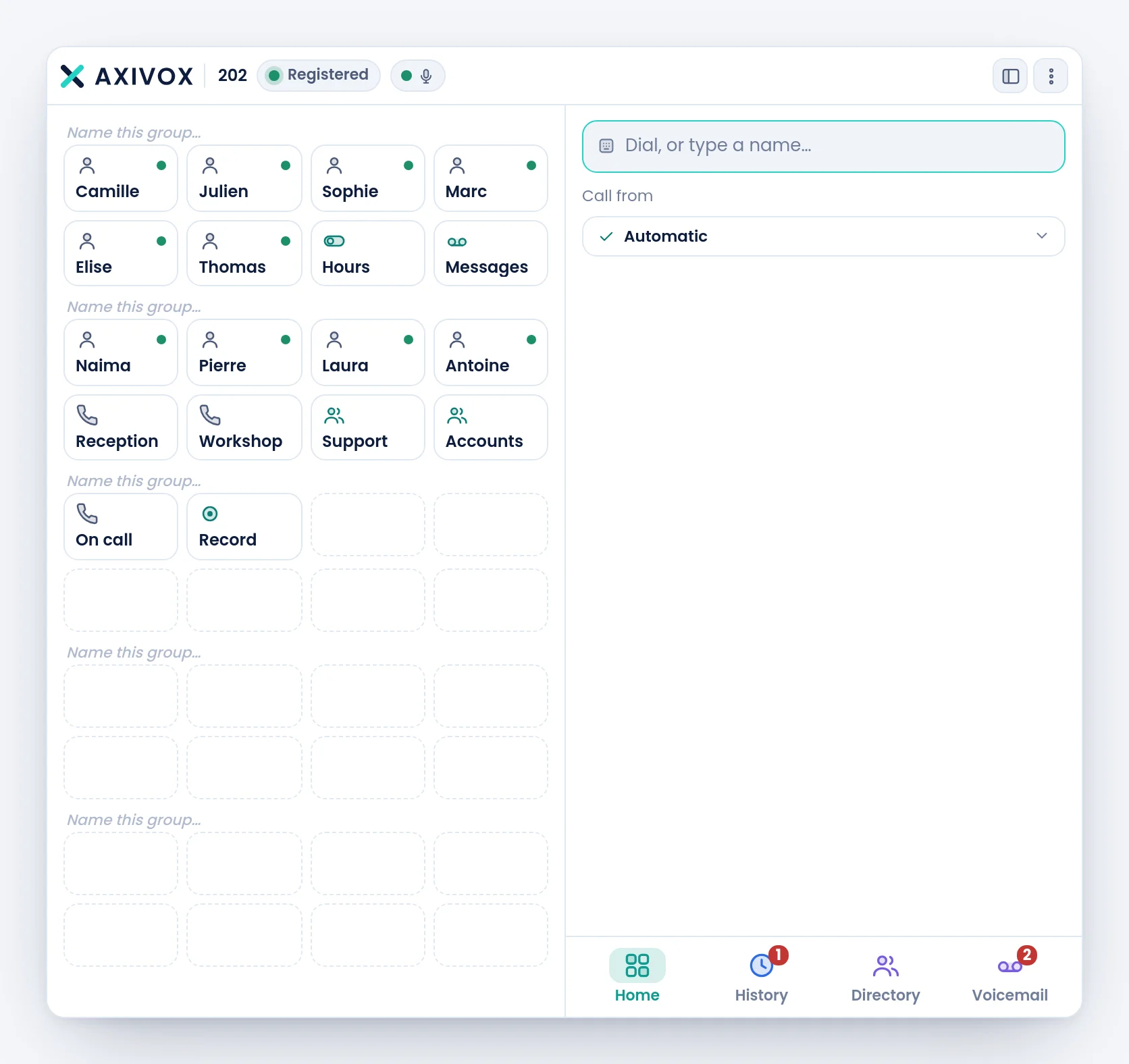
Task: Call the Reception line key
Action: (121, 427)
